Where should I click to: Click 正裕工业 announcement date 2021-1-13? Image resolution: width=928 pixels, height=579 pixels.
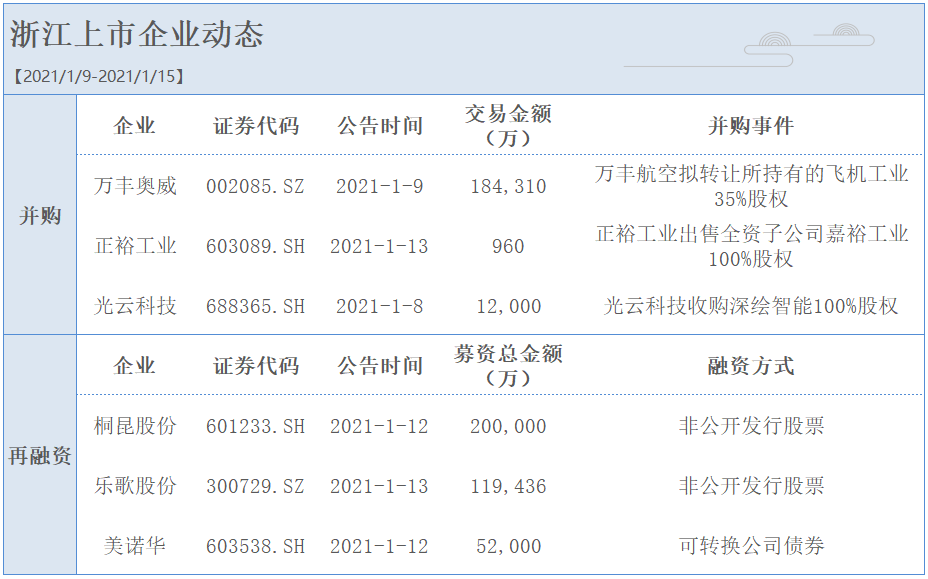point(379,246)
